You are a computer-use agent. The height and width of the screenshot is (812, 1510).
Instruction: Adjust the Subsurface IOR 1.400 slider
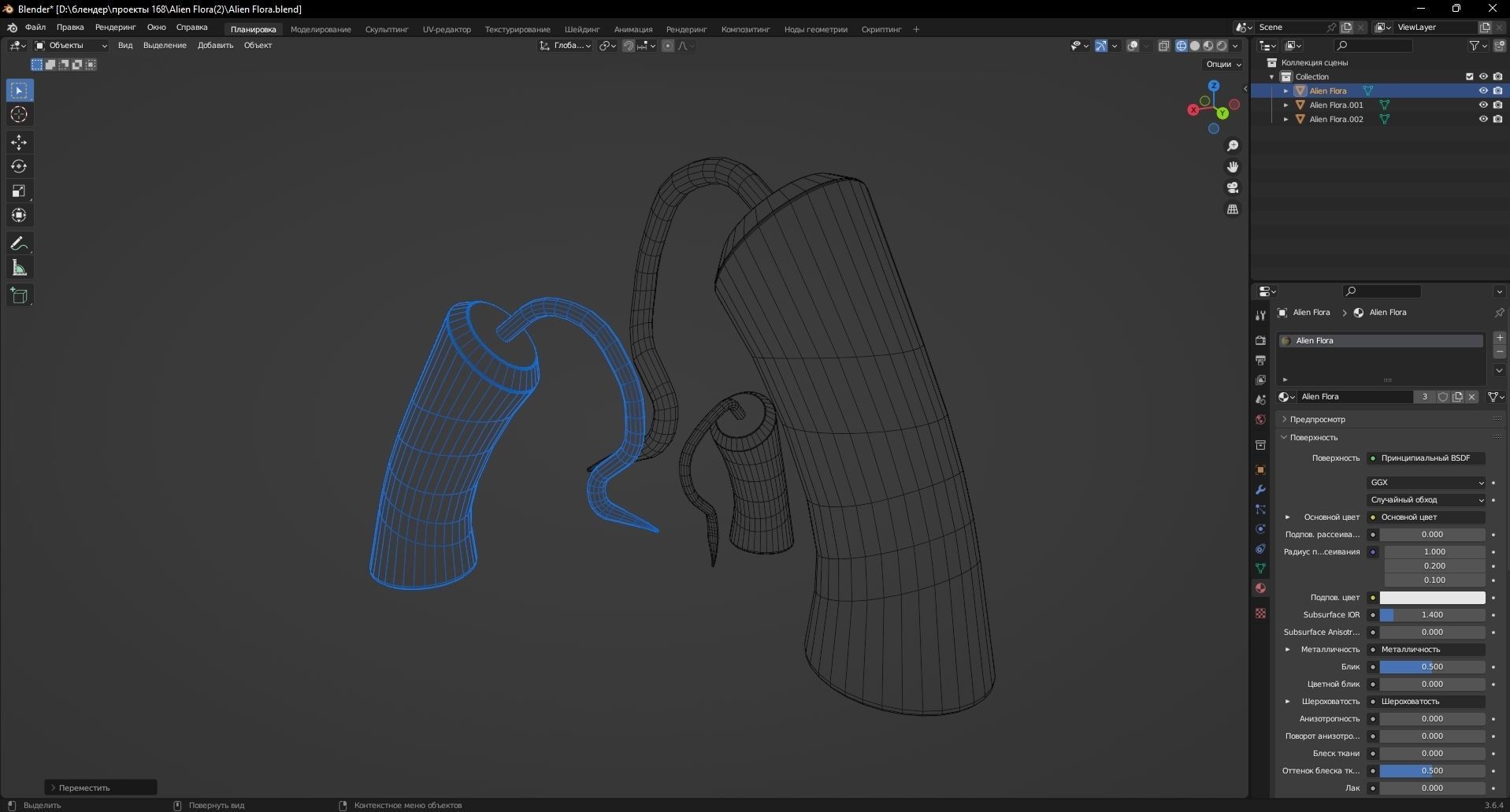point(1432,615)
